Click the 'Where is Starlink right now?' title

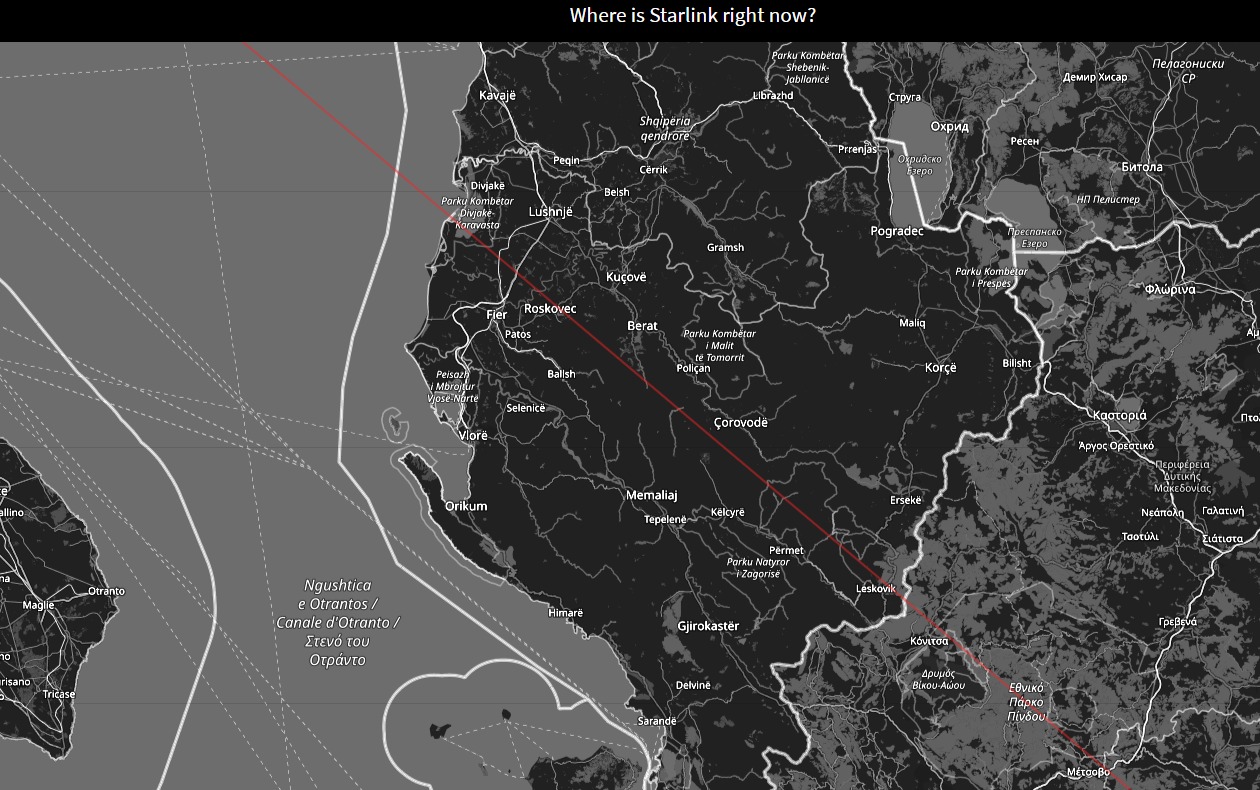[x=692, y=16]
